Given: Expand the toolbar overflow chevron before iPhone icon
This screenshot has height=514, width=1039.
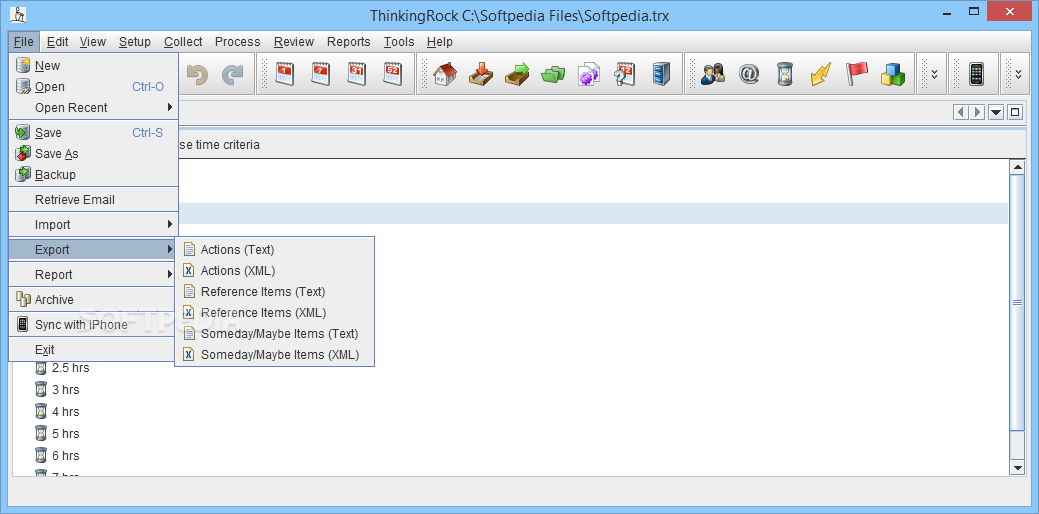Looking at the screenshot, I should click(934, 74).
